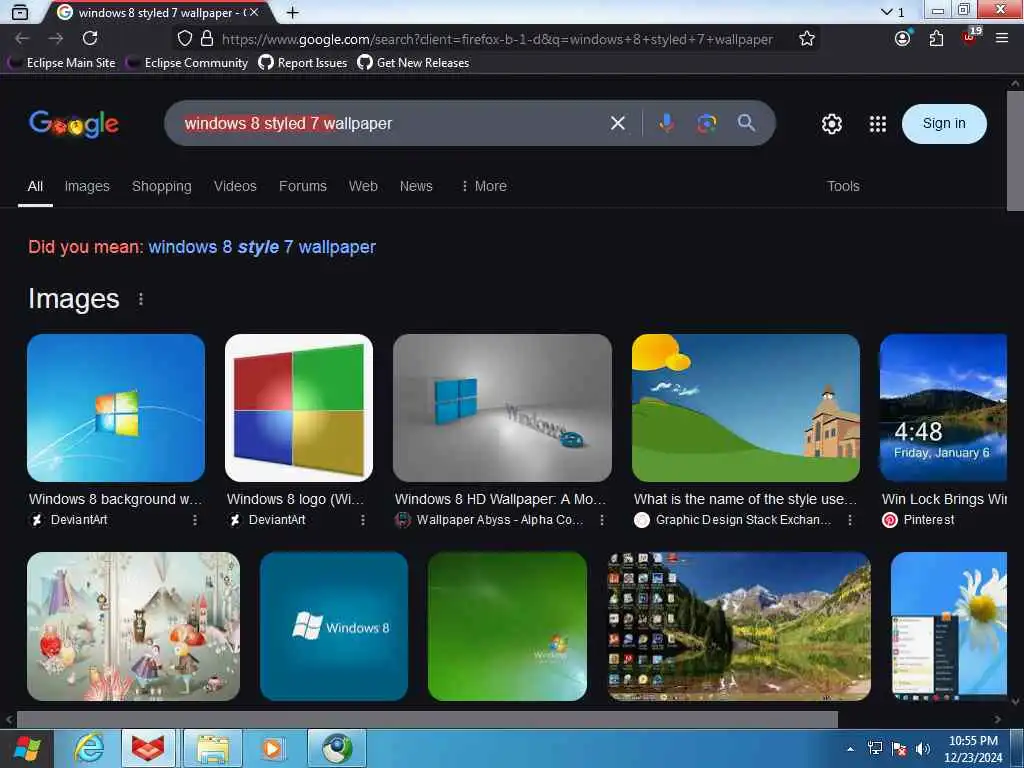The image size is (1024, 768).
Task: Click the vertical page scrollbar thumb
Action: pyautogui.click(x=1015, y=151)
